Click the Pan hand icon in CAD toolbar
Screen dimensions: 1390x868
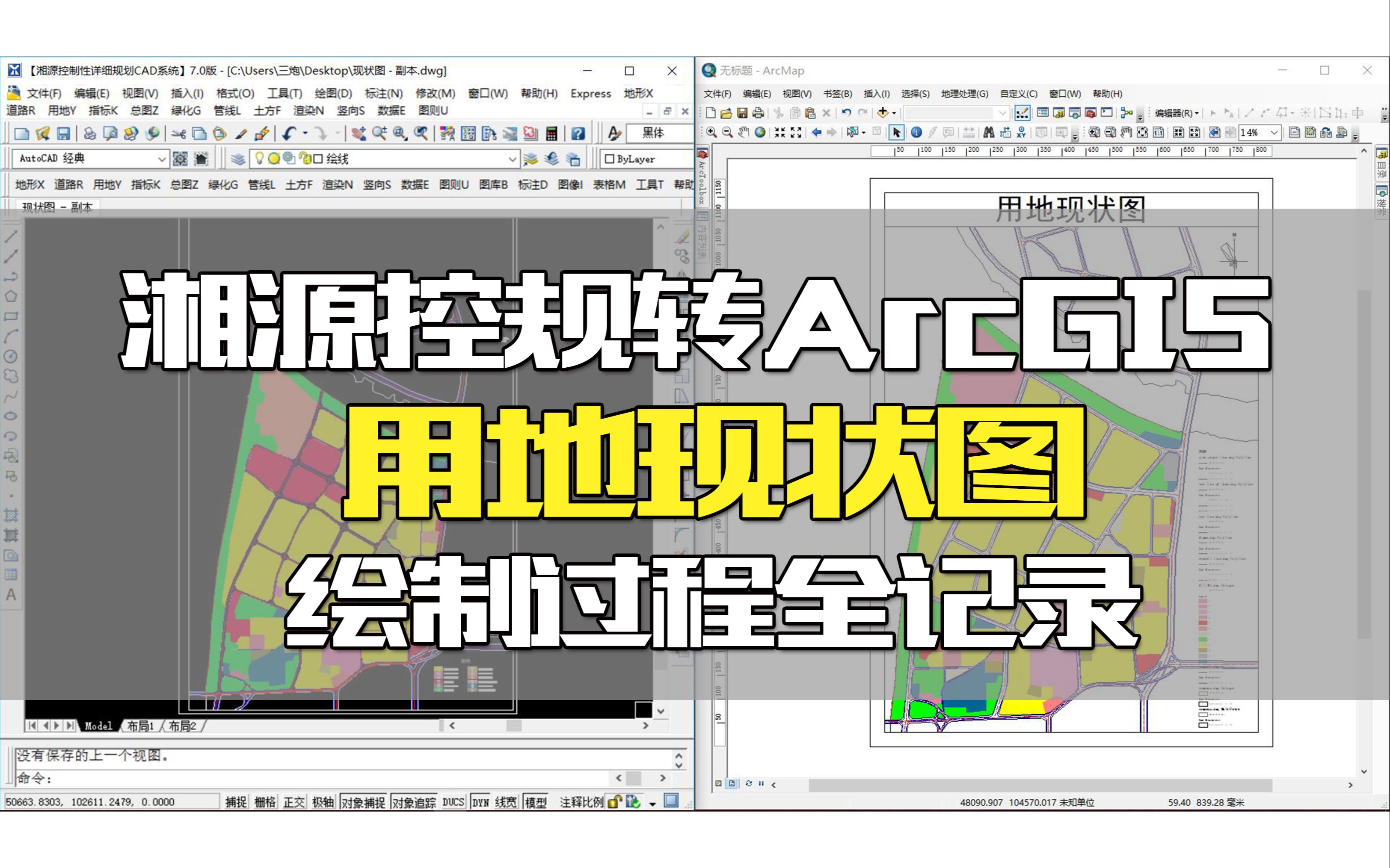pyautogui.click(x=359, y=134)
